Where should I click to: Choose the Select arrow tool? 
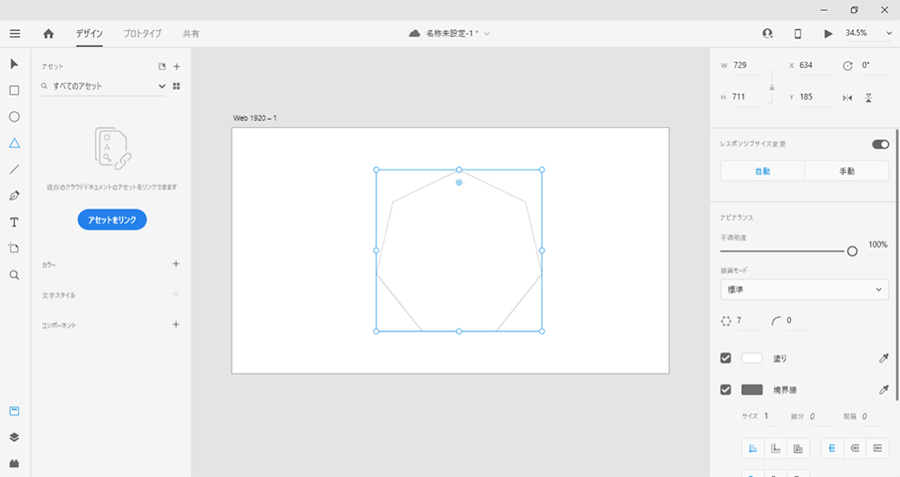(14, 64)
